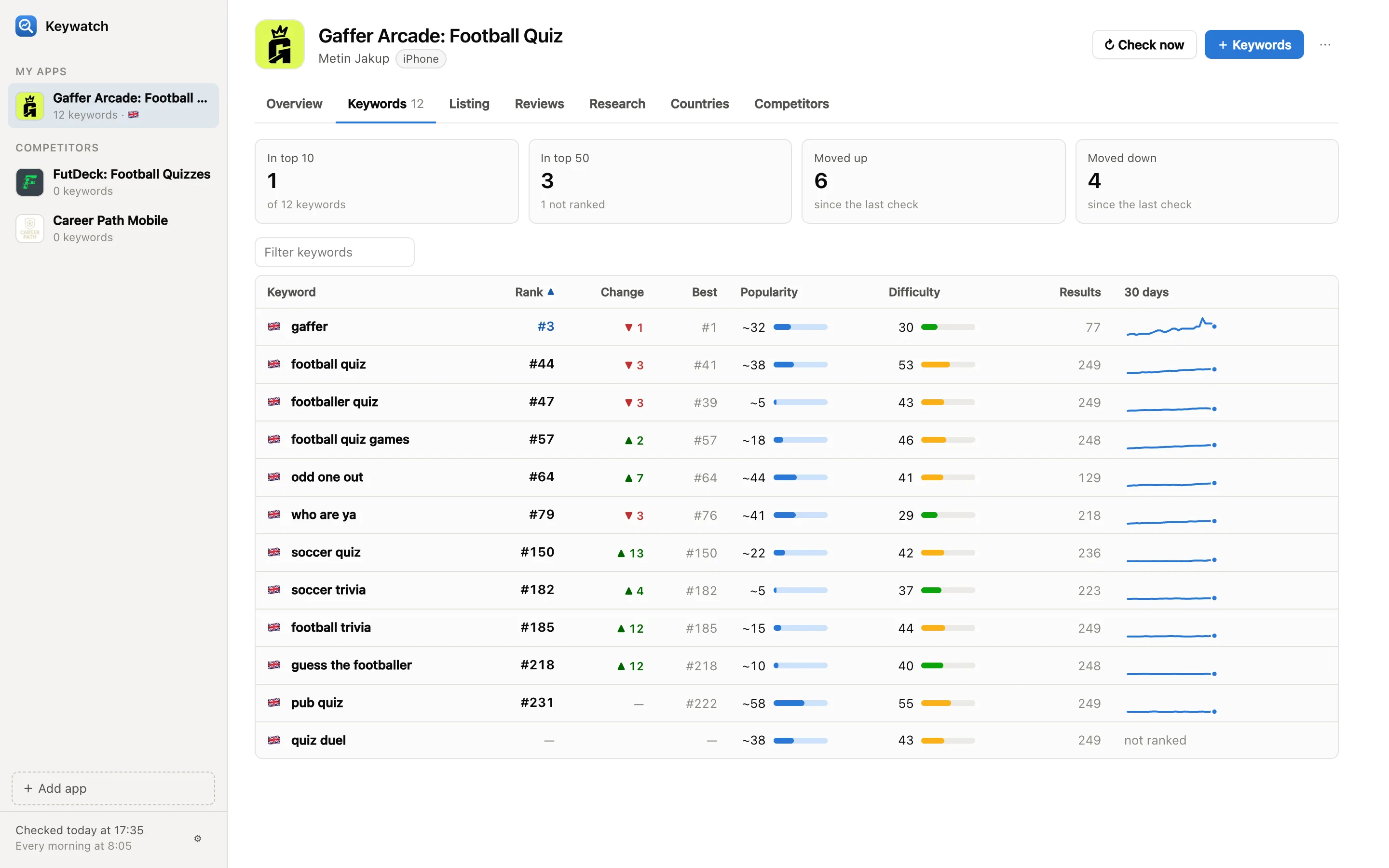1389x868 pixels.
Task: Click the Metin Jakup developer name
Action: tap(354, 58)
